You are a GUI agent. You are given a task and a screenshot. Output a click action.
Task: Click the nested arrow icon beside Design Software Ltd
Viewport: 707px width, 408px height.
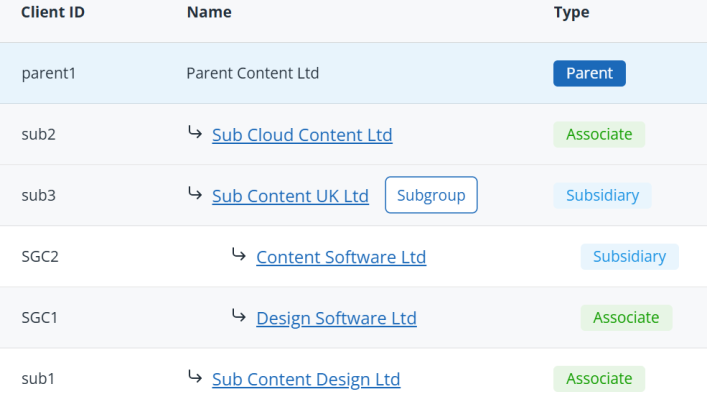[x=239, y=315]
